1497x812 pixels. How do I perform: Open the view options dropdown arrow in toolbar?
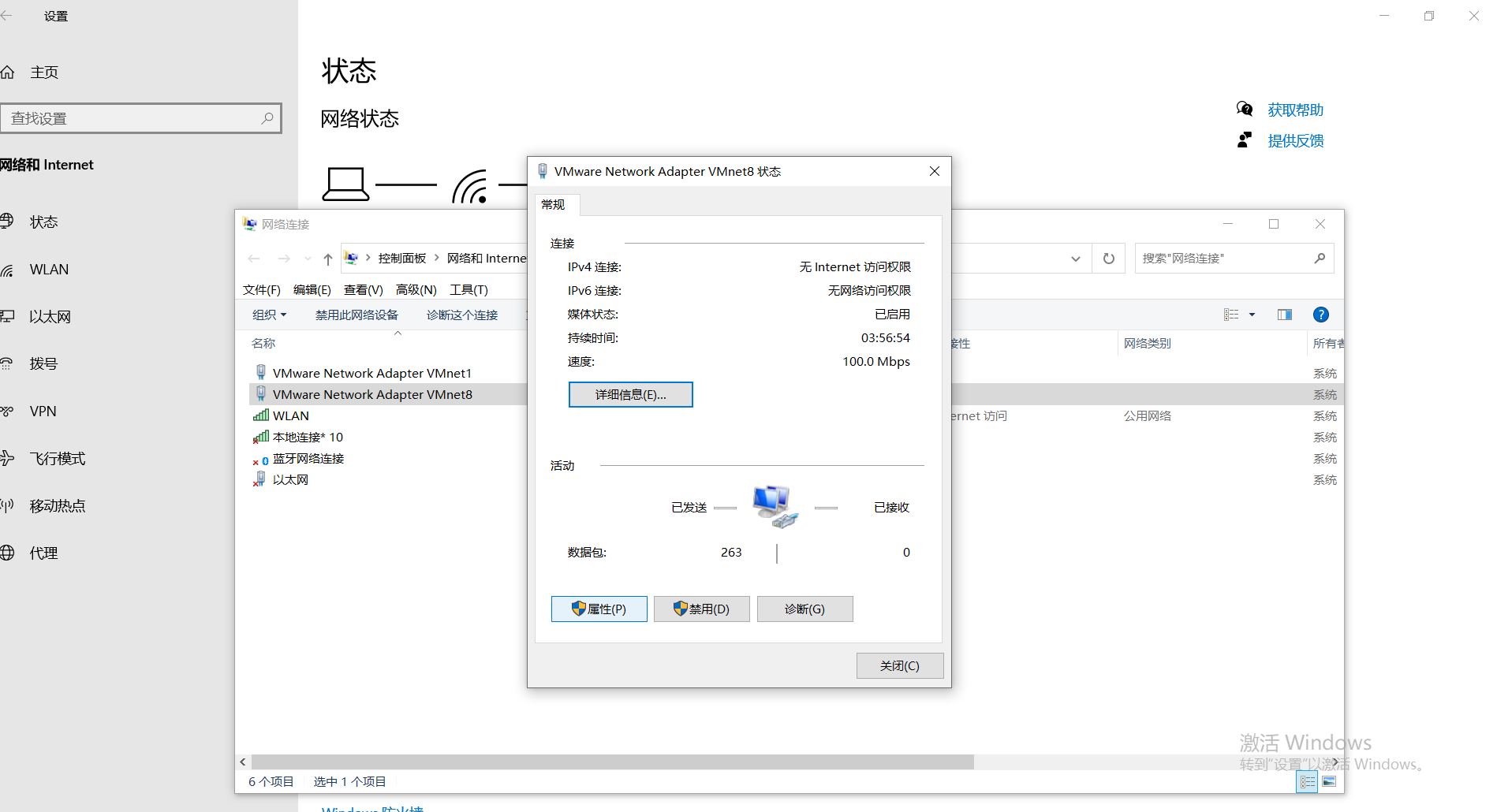click(1252, 315)
